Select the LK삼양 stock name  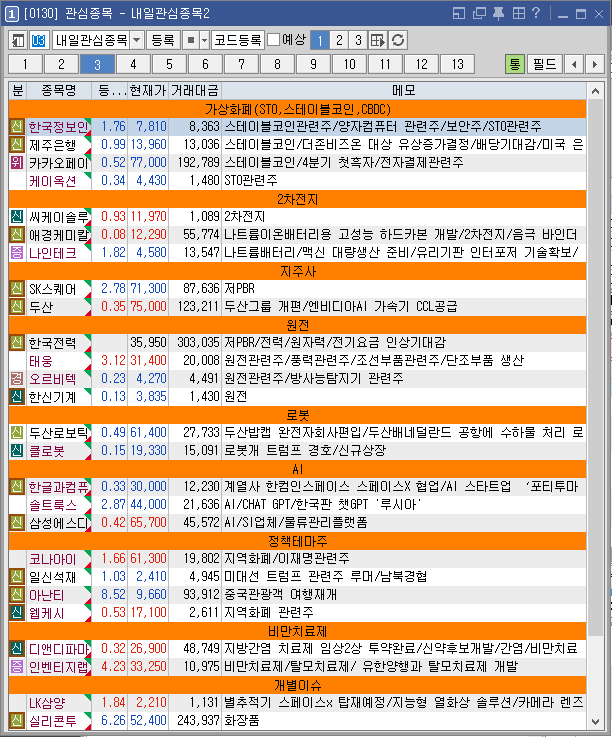(x=47, y=703)
